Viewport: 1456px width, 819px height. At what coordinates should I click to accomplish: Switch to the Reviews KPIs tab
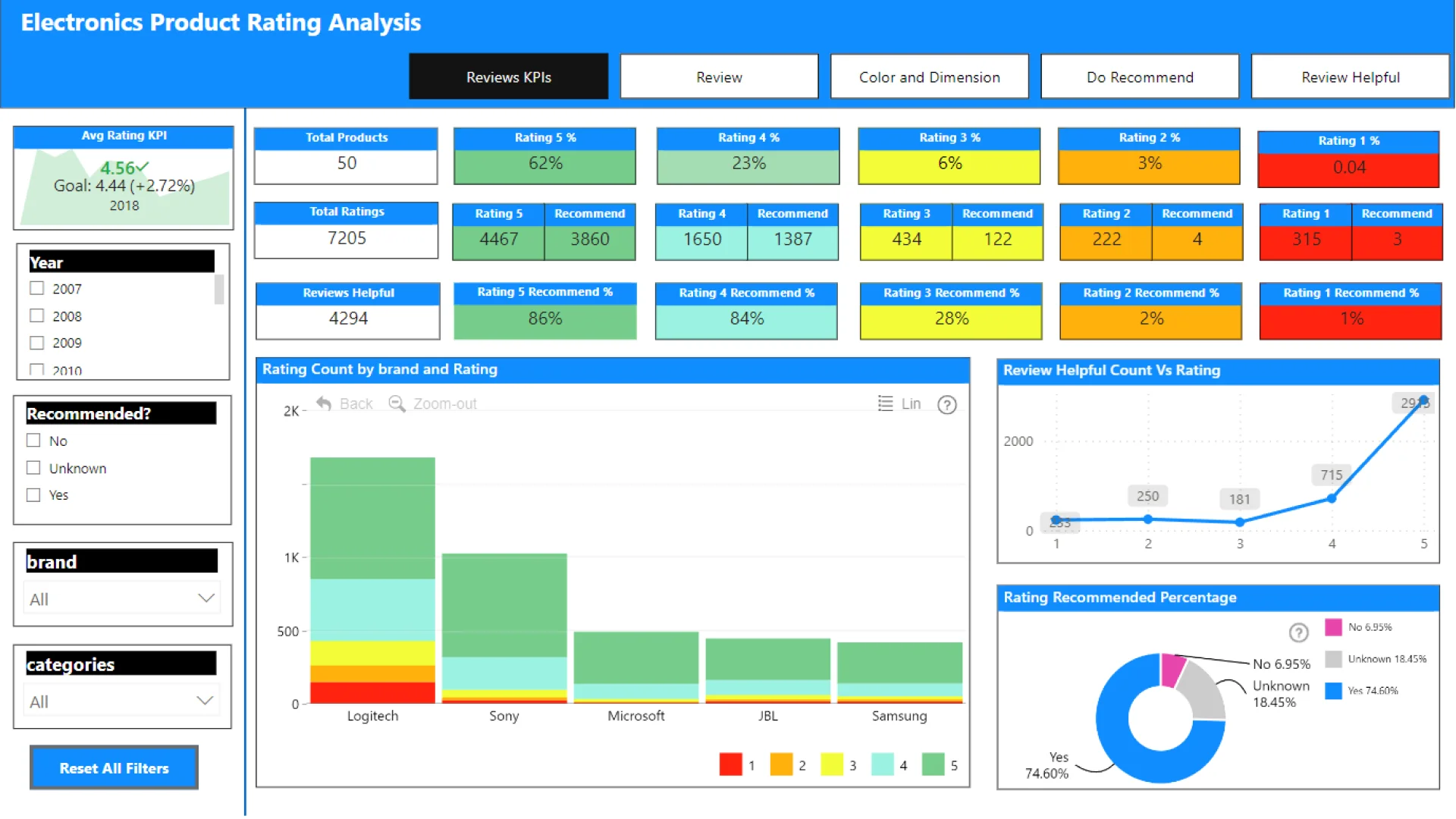pyautogui.click(x=508, y=77)
